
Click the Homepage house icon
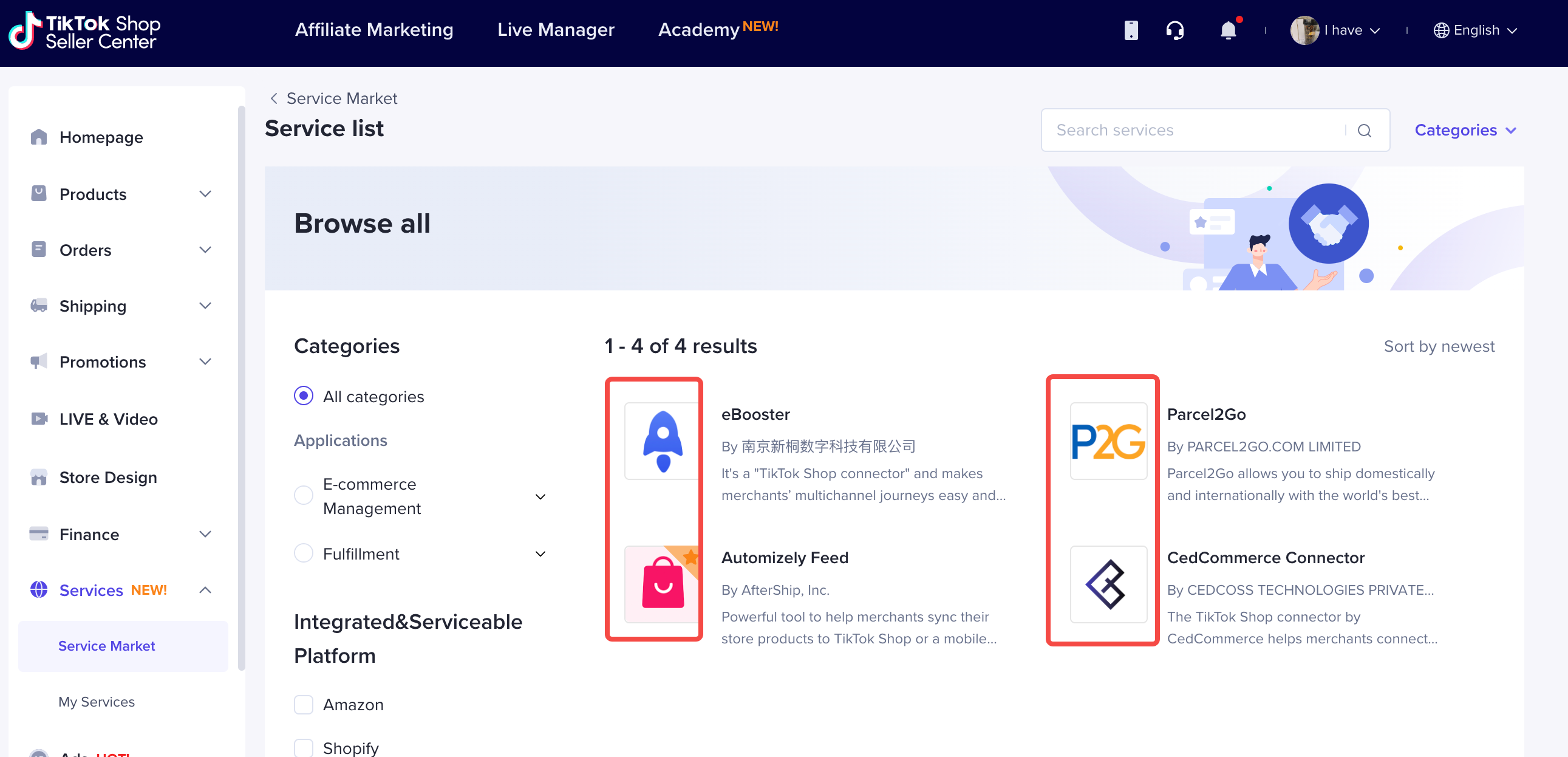click(38, 137)
